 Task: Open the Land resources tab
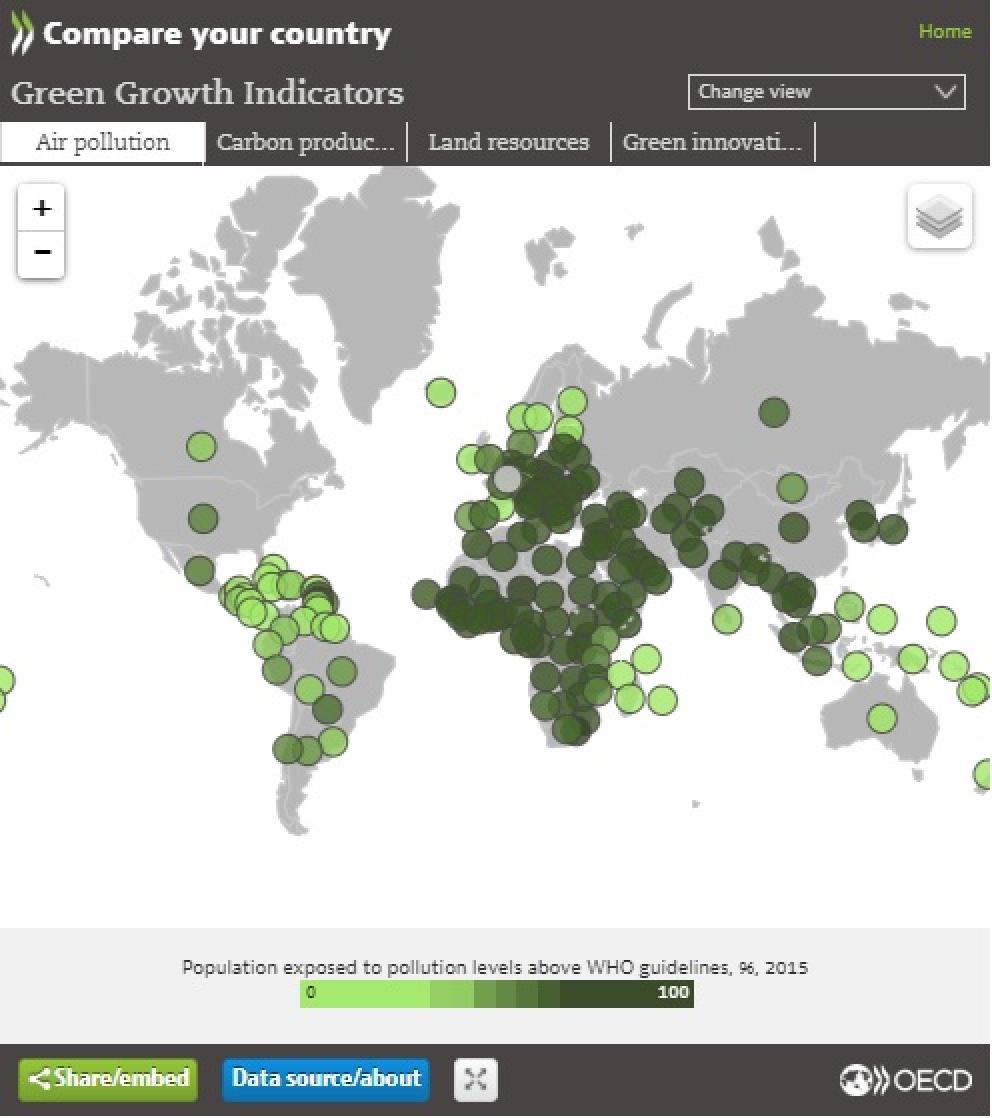click(508, 143)
